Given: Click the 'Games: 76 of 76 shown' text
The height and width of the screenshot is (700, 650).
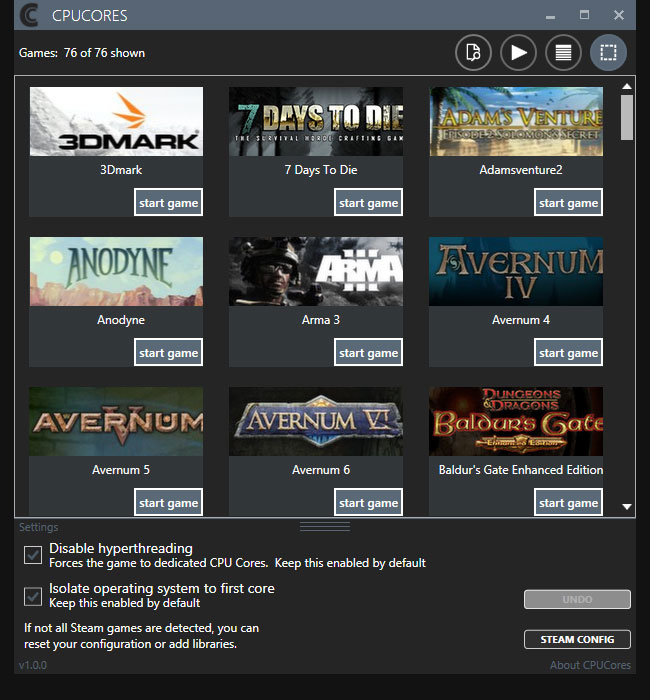Looking at the screenshot, I should point(82,53).
